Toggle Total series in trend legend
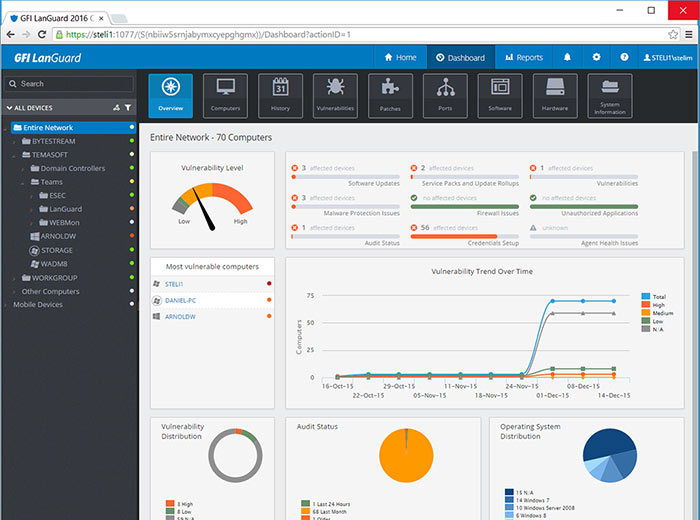The height and width of the screenshot is (520, 700). [x=654, y=296]
